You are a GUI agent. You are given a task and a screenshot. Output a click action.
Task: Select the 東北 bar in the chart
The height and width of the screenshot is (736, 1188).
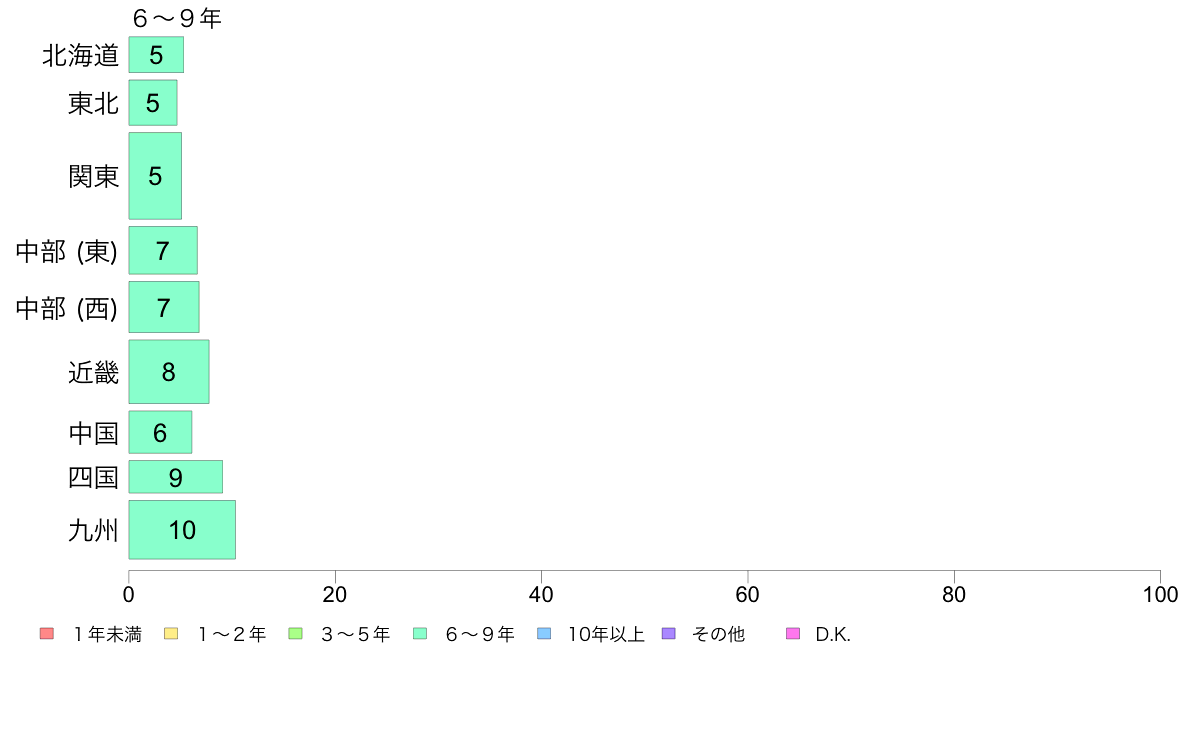(x=153, y=102)
